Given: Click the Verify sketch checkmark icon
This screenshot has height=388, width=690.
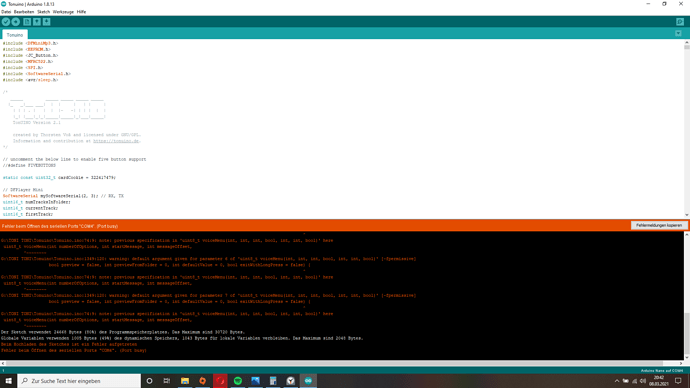Looking at the screenshot, I should pos(6,22).
